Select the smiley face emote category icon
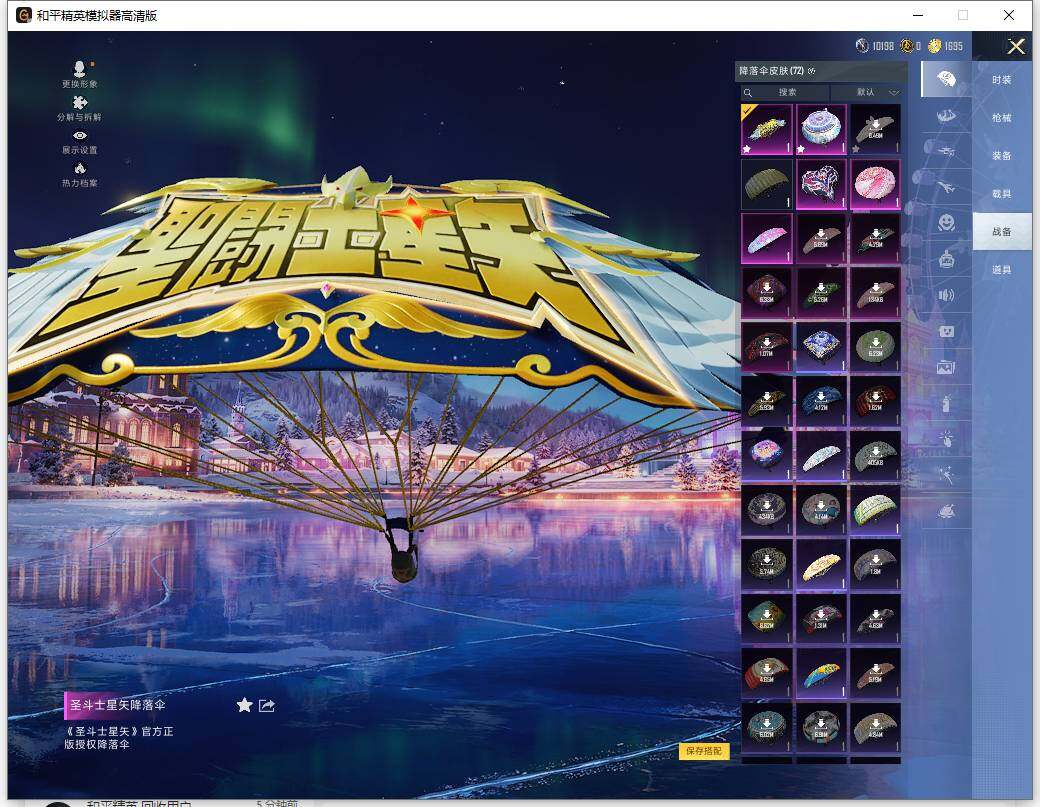Screen dimensions: 1040x807 pyautogui.click(x=946, y=222)
